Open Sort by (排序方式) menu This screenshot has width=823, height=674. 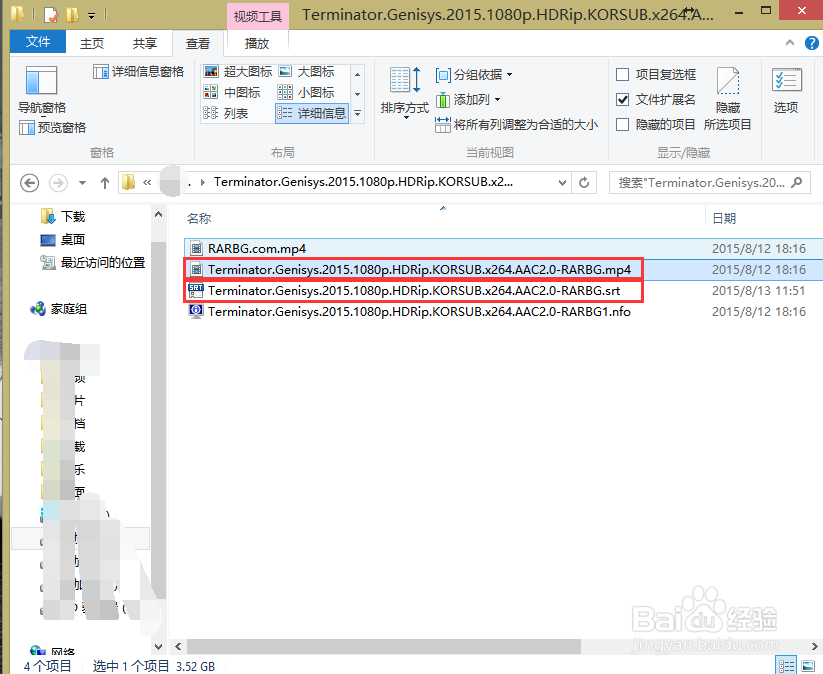405,92
